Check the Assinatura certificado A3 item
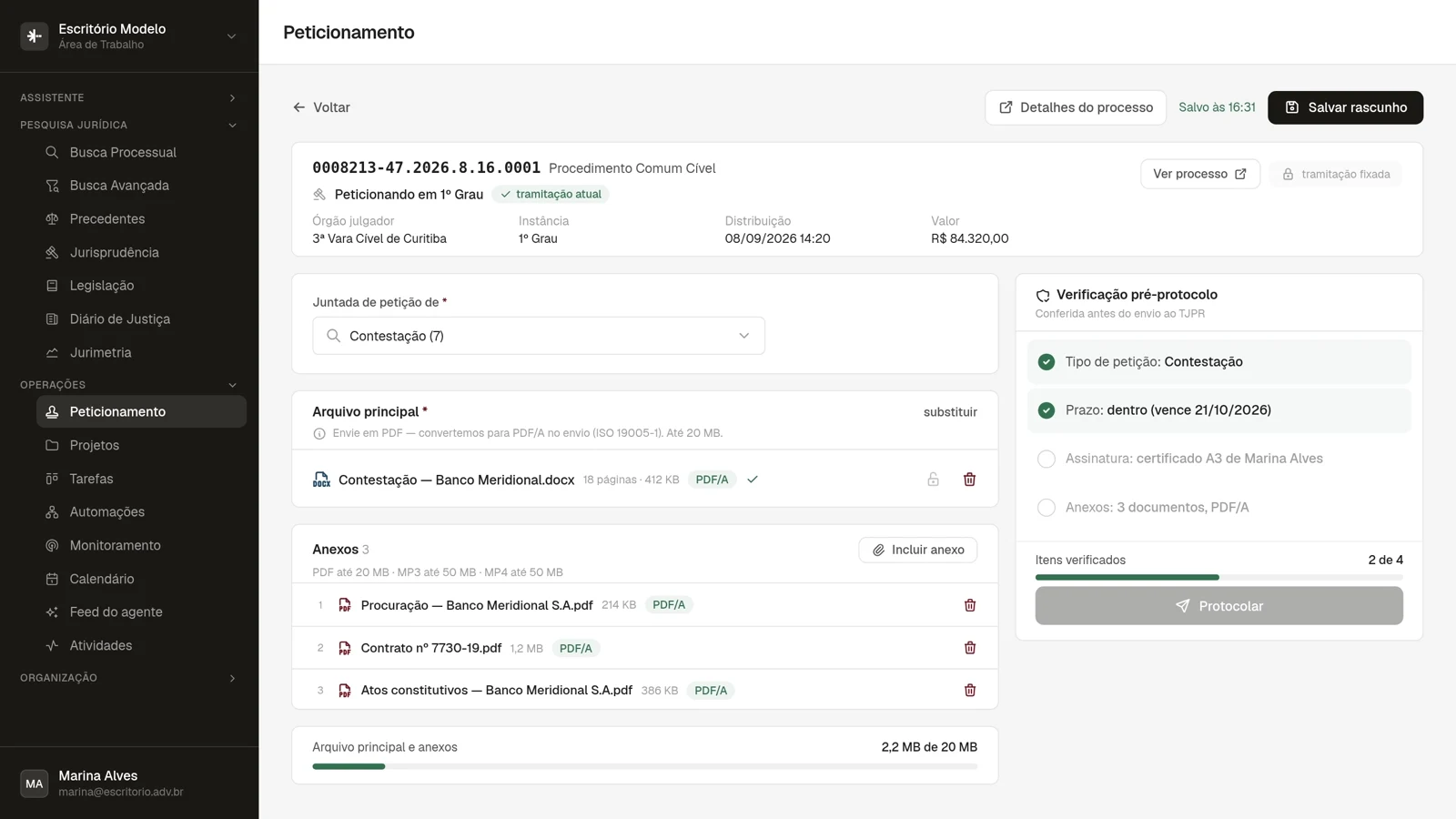This screenshot has height=819, width=1456. 1046,459
